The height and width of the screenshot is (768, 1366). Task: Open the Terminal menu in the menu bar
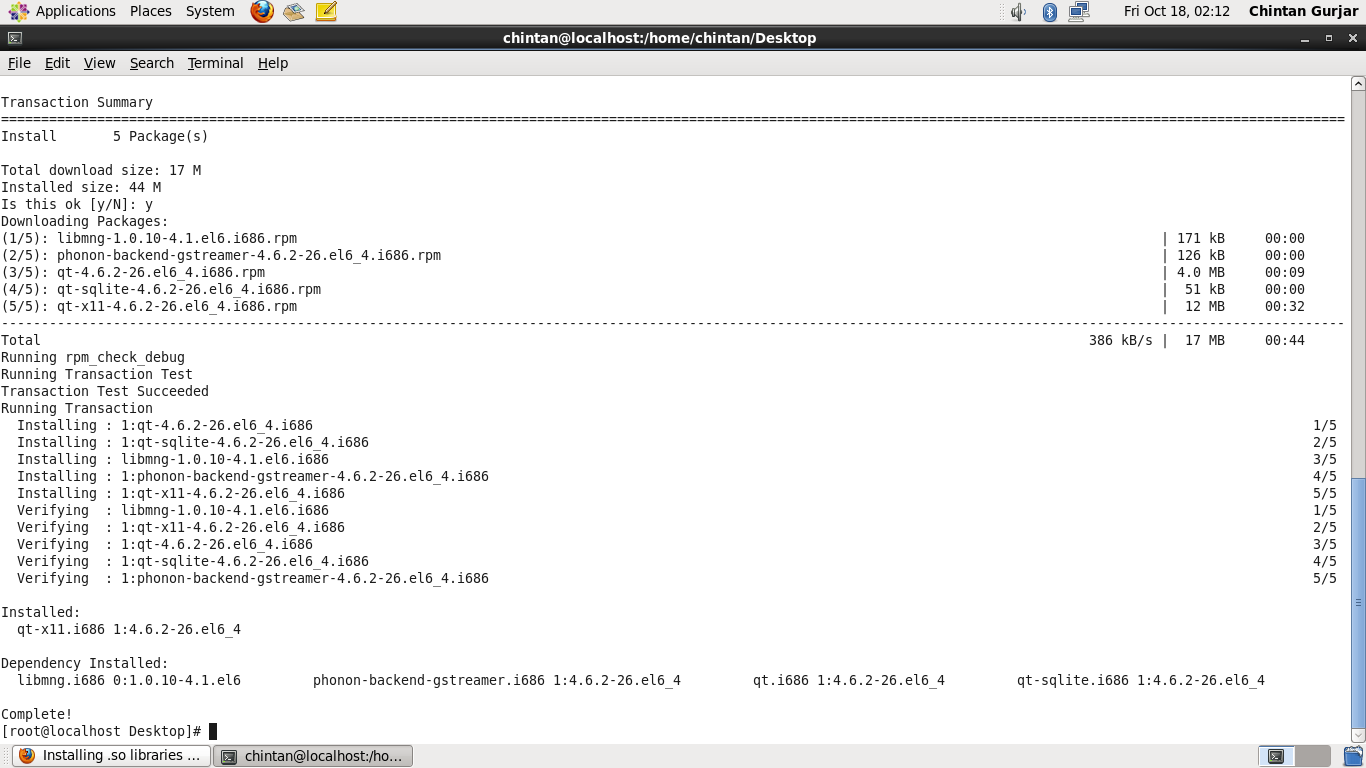click(x=215, y=63)
